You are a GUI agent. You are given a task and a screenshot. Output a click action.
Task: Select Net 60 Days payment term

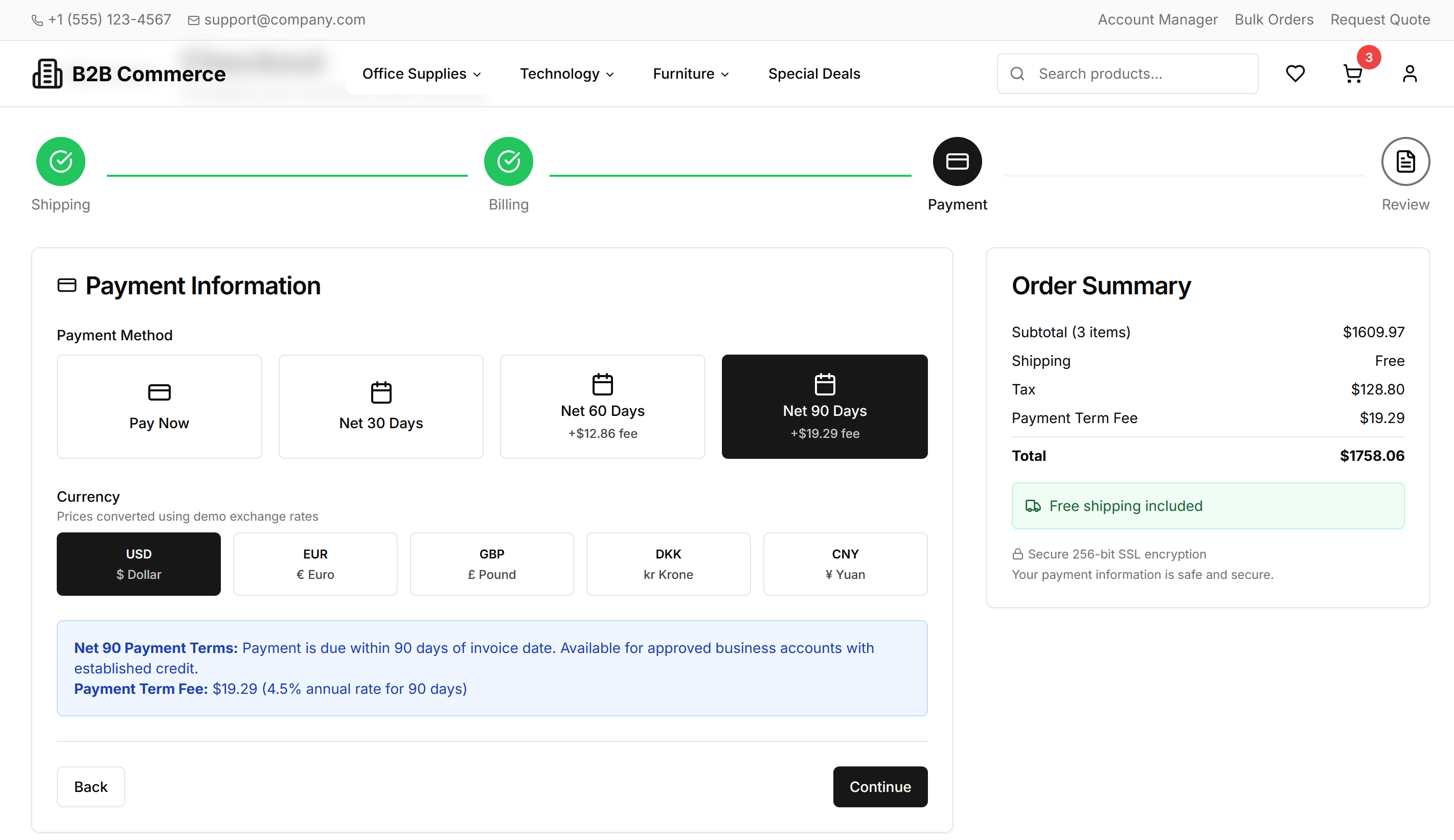pos(602,406)
